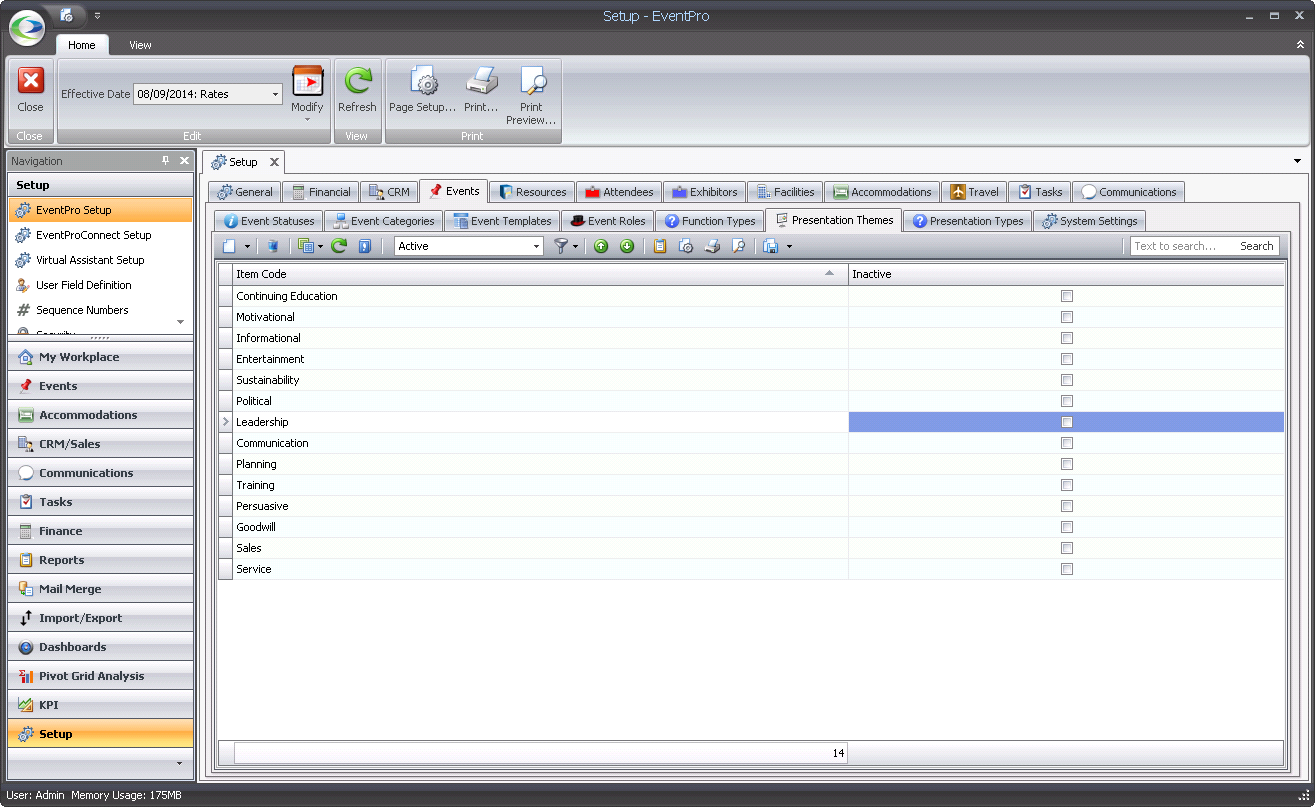This screenshot has width=1315, height=807.
Task: Click the print preview magnifier in grid toolbar
Action: tap(738, 246)
